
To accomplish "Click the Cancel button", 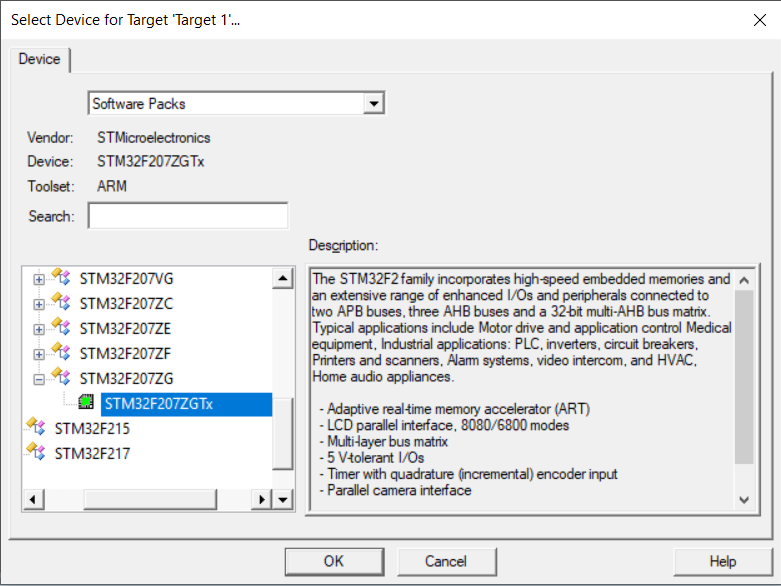I will 446,562.
